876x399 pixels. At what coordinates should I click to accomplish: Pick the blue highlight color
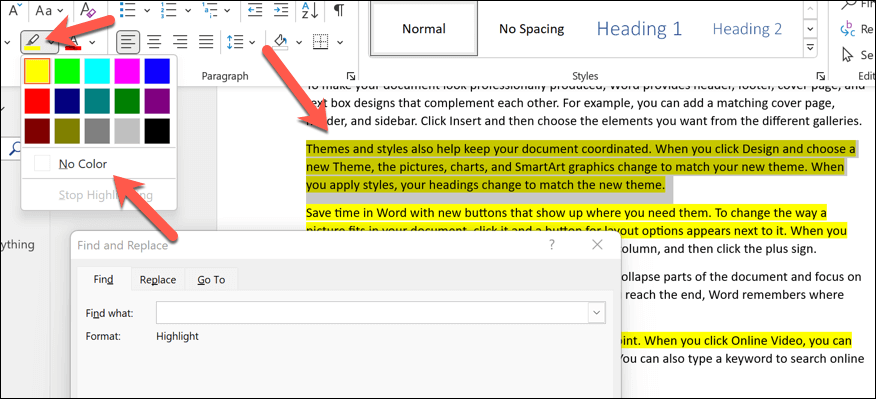pyautogui.click(x=157, y=71)
